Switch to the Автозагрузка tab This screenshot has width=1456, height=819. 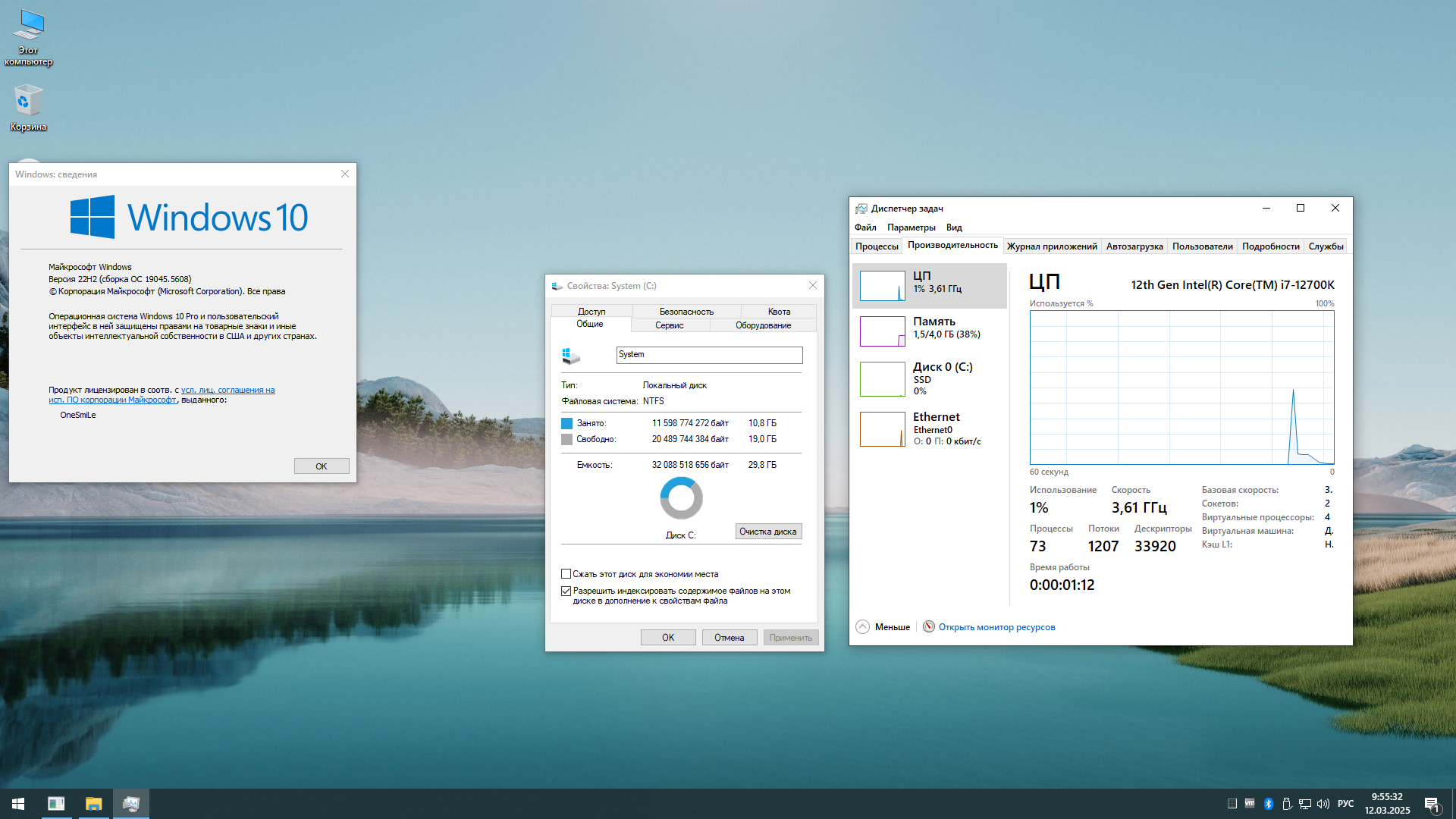(1134, 246)
